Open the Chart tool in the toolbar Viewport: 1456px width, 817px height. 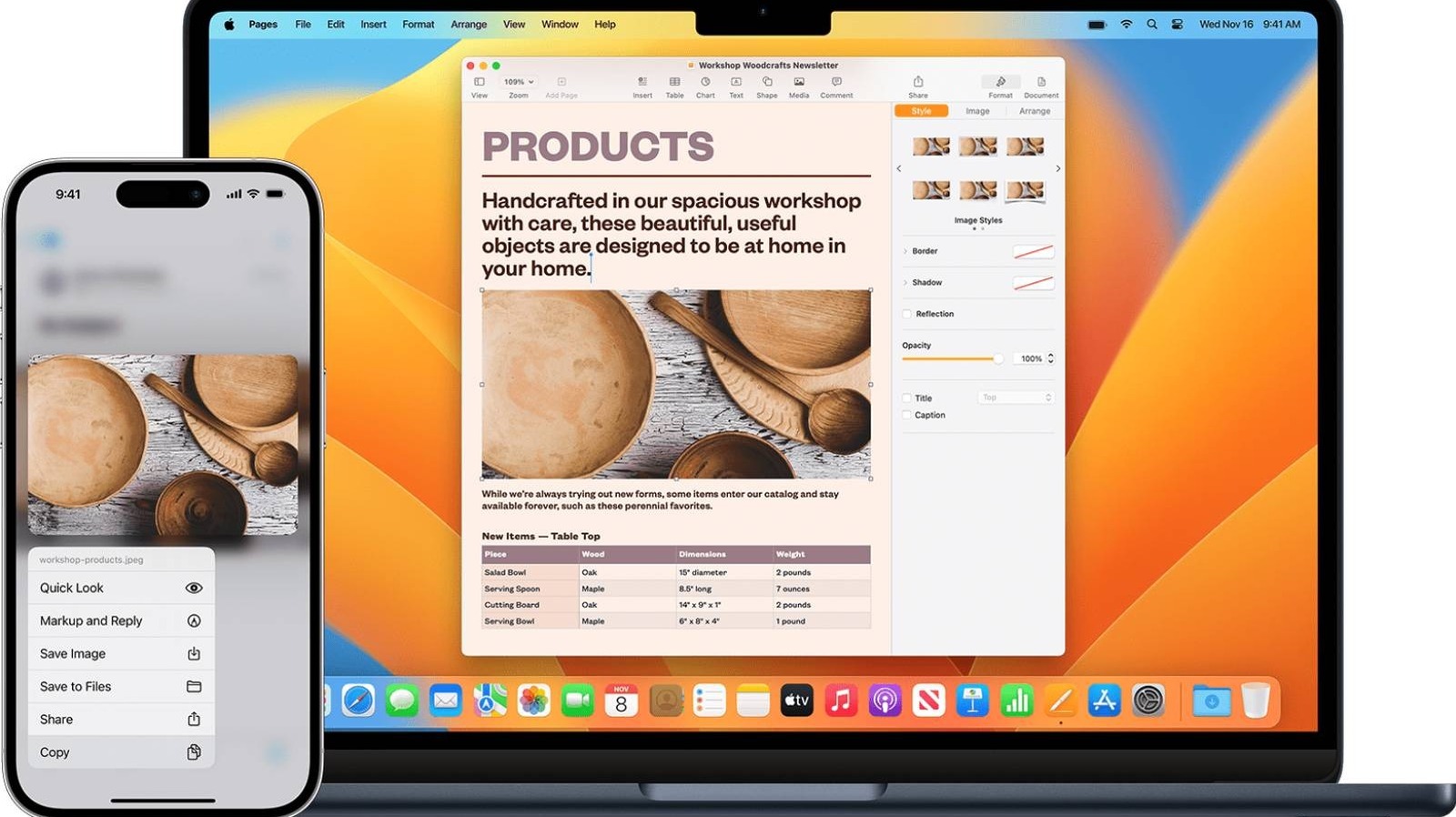pyautogui.click(x=705, y=83)
